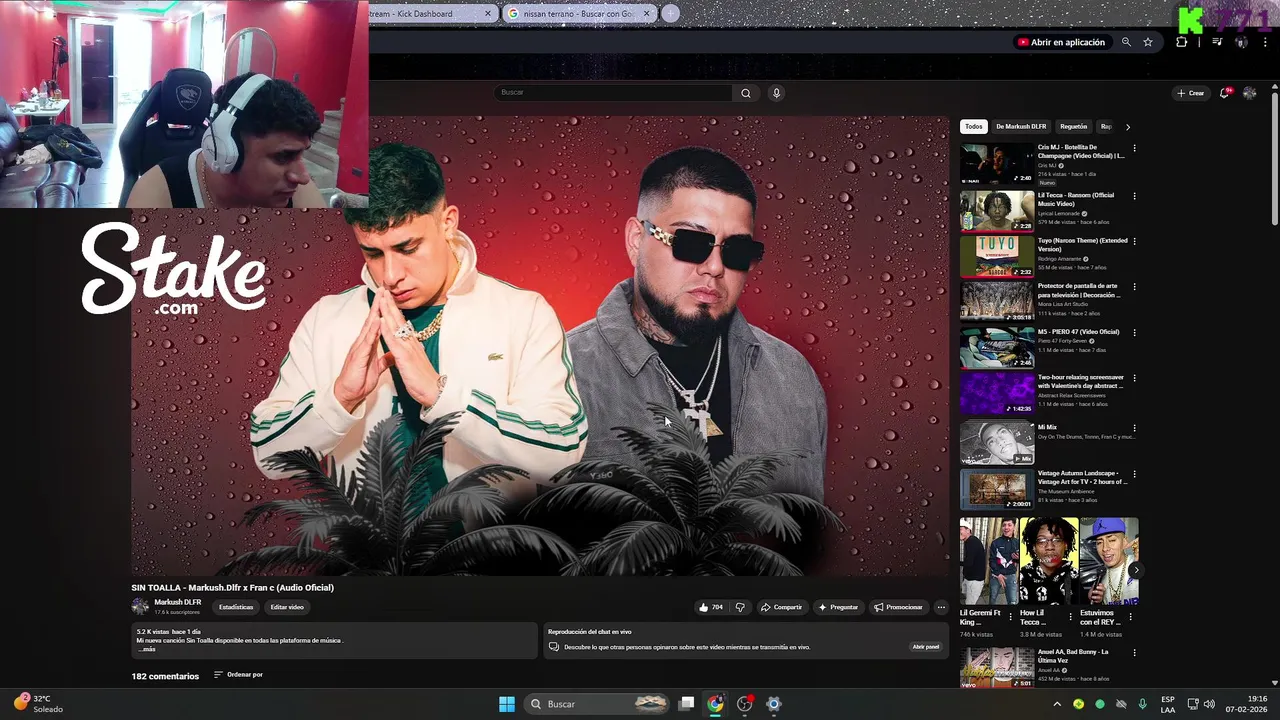
Task: Activate voice search microphone icon
Action: pyautogui.click(x=776, y=93)
